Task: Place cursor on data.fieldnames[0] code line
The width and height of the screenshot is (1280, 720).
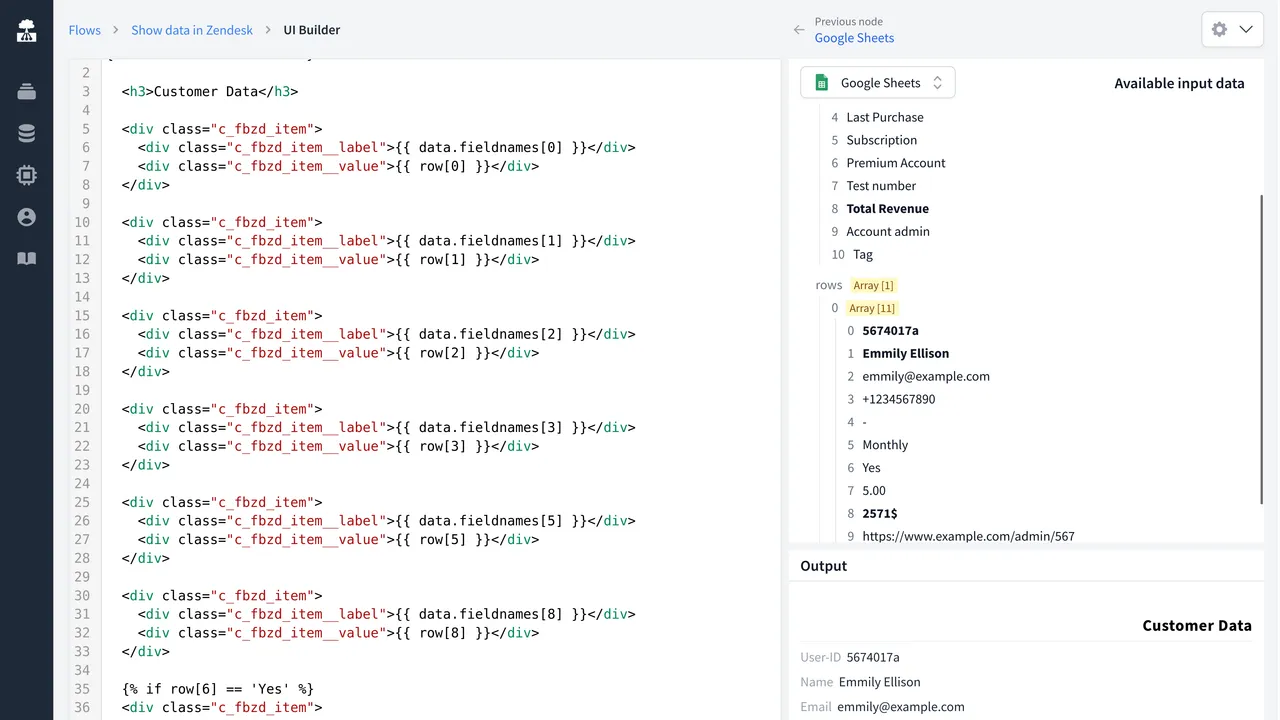Action: 386,148
